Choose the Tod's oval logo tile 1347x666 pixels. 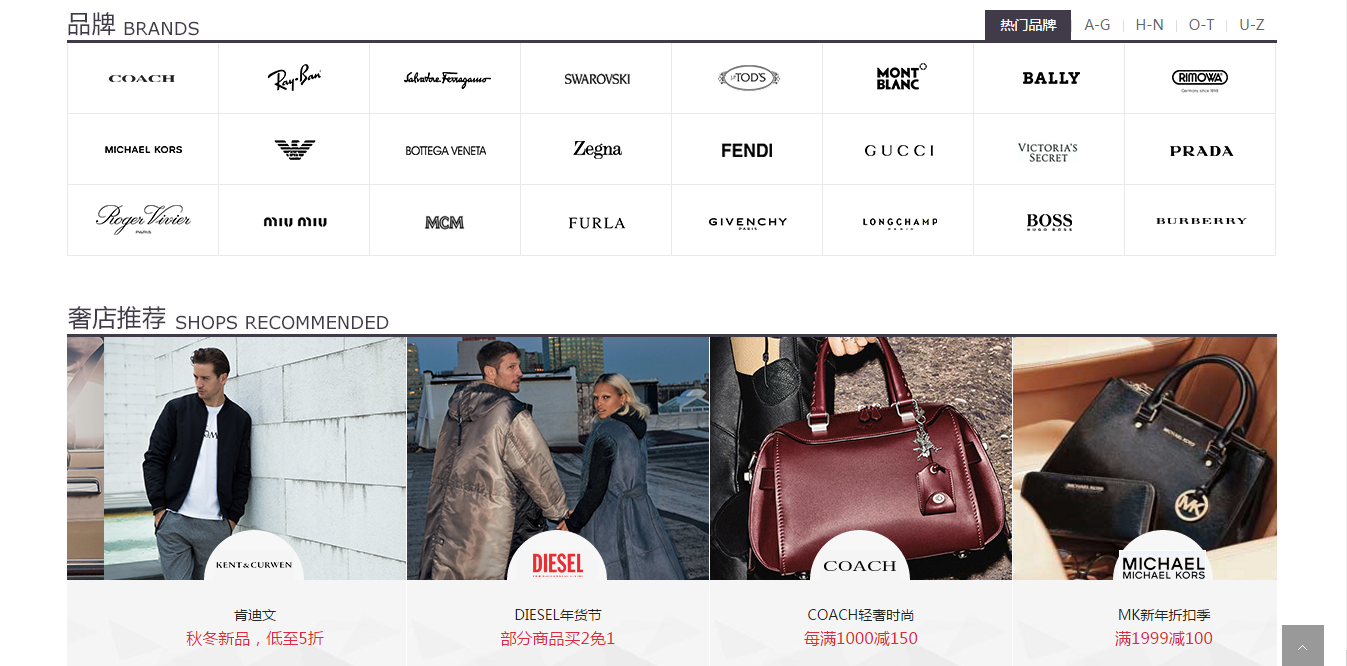click(747, 78)
